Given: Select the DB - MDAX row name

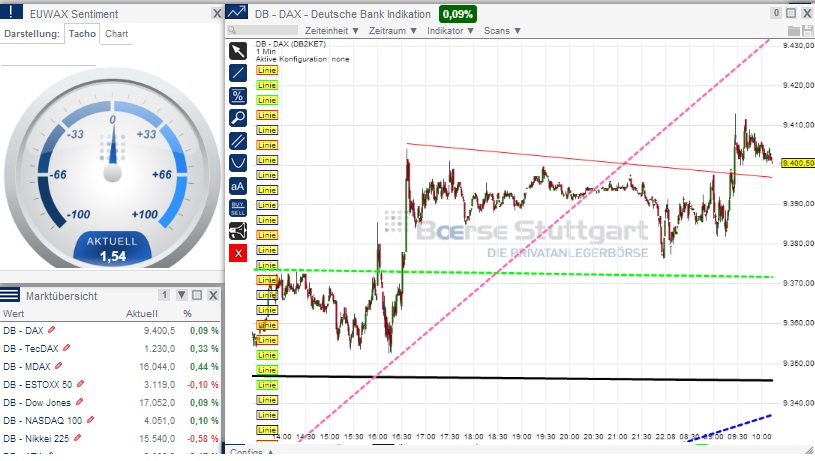Looking at the screenshot, I should click(27, 366).
